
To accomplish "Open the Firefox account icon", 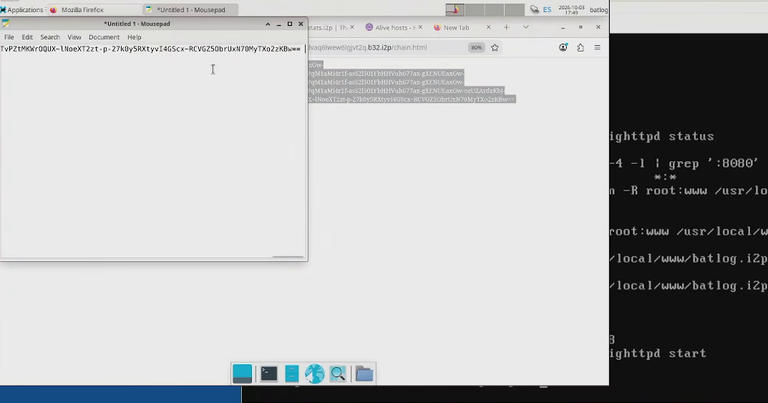I will coord(563,47).
